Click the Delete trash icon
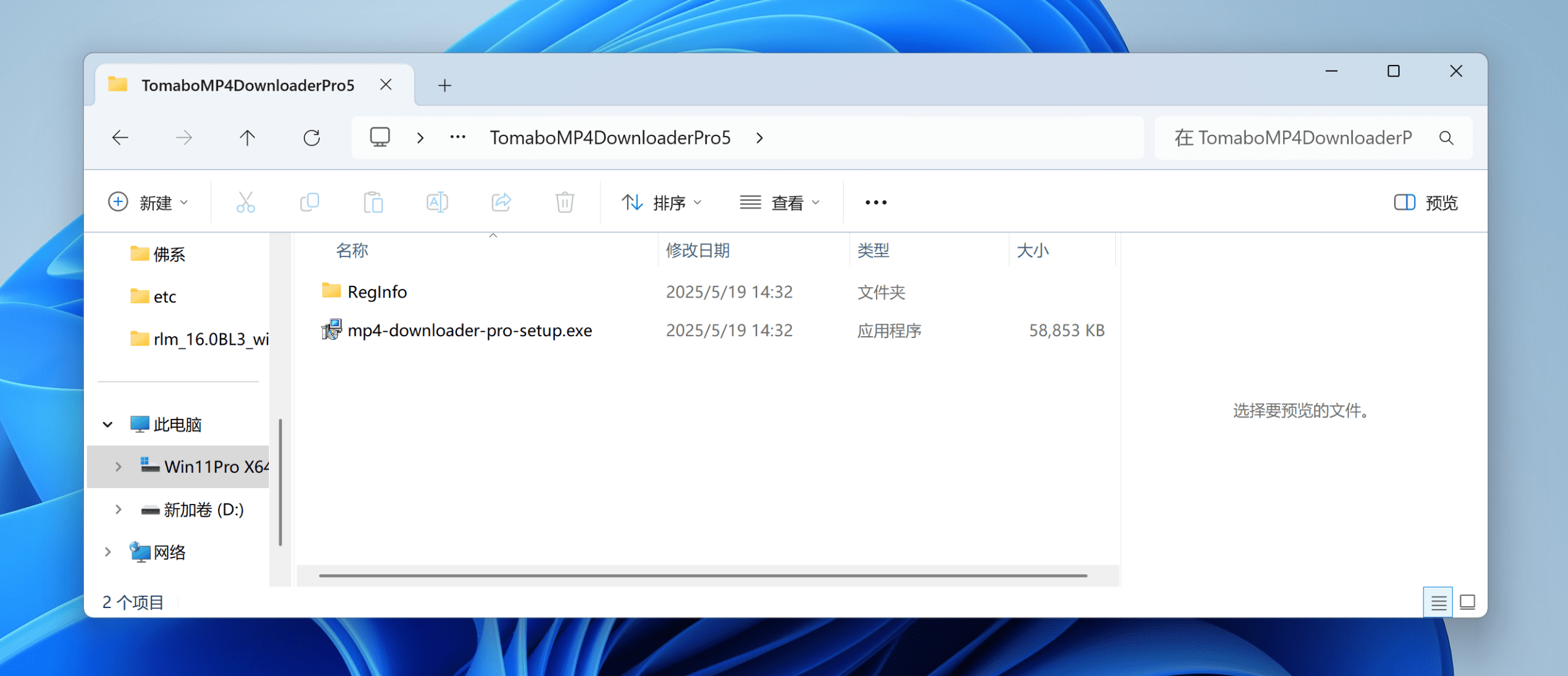 [x=565, y=202]
